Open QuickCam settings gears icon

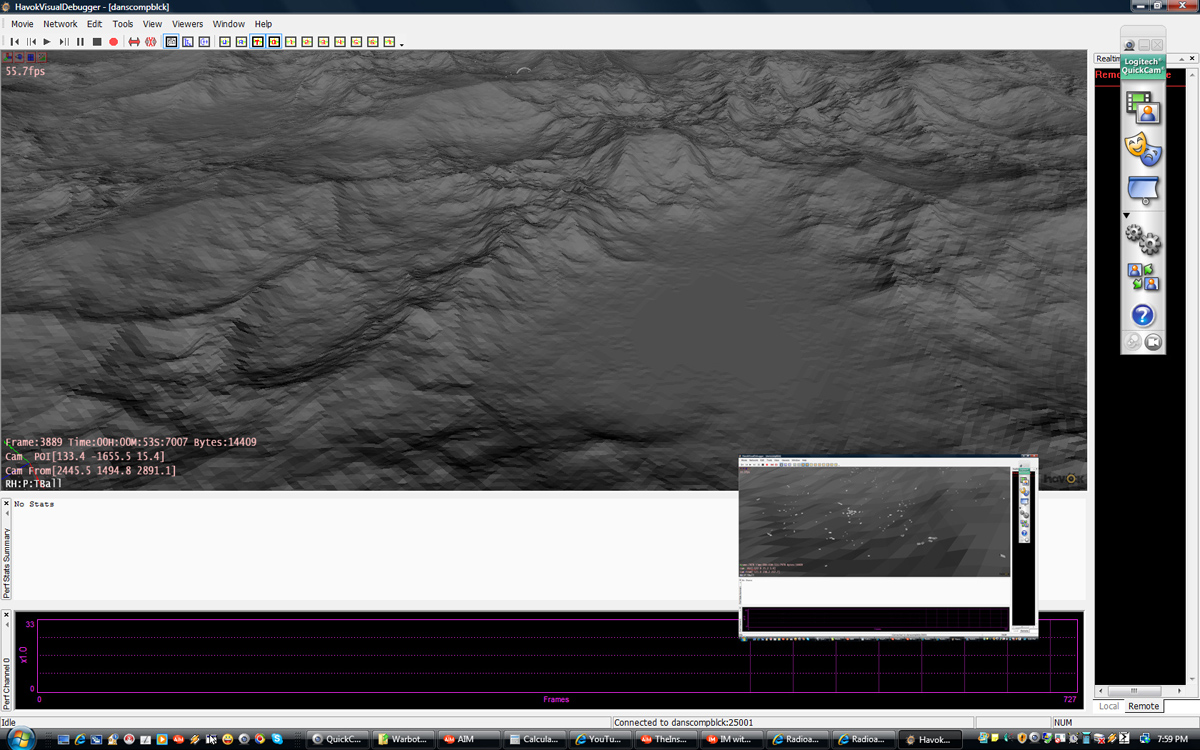(x=1142, y=239)
